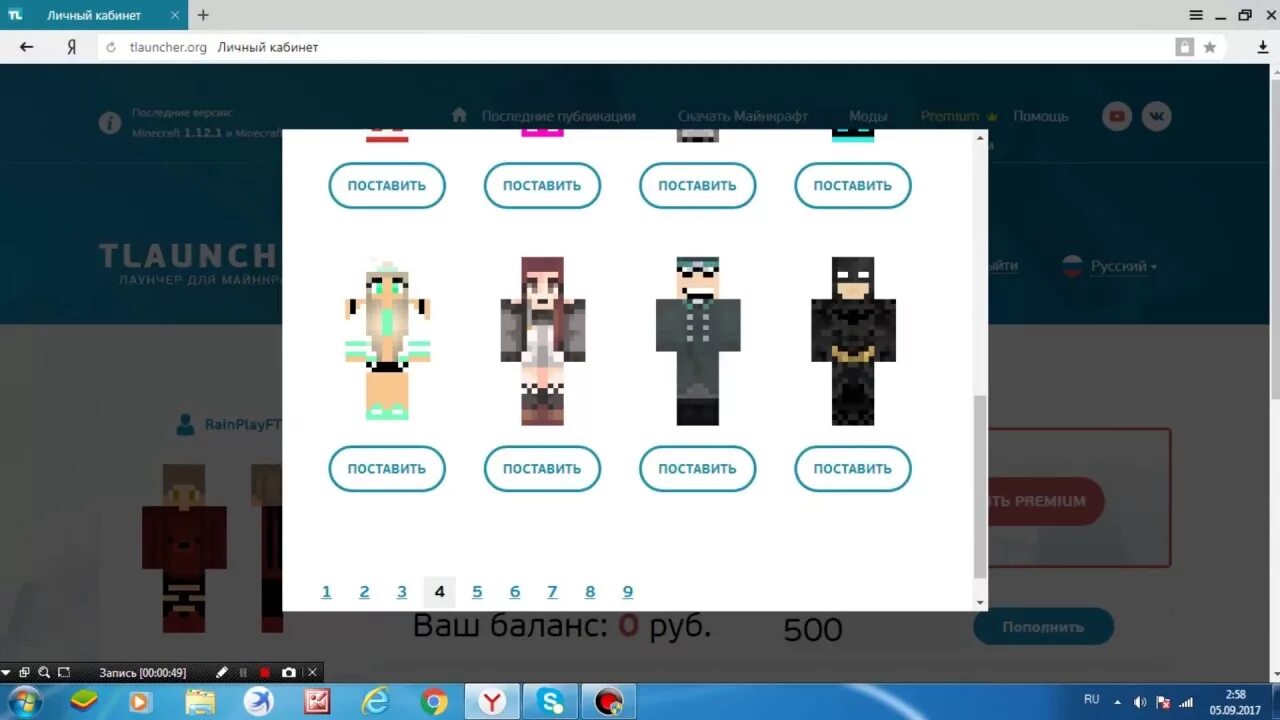This screenshot has height=720, width=1280.
Task: Click the pencil draw icon on recorder bar
Action: 222,673
